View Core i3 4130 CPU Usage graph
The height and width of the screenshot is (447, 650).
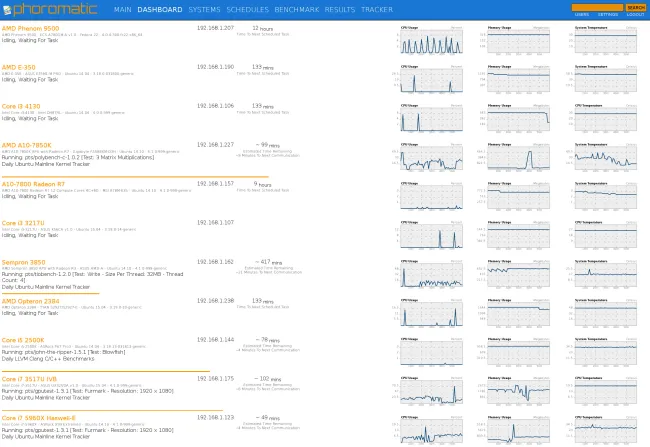click(431, 119)
